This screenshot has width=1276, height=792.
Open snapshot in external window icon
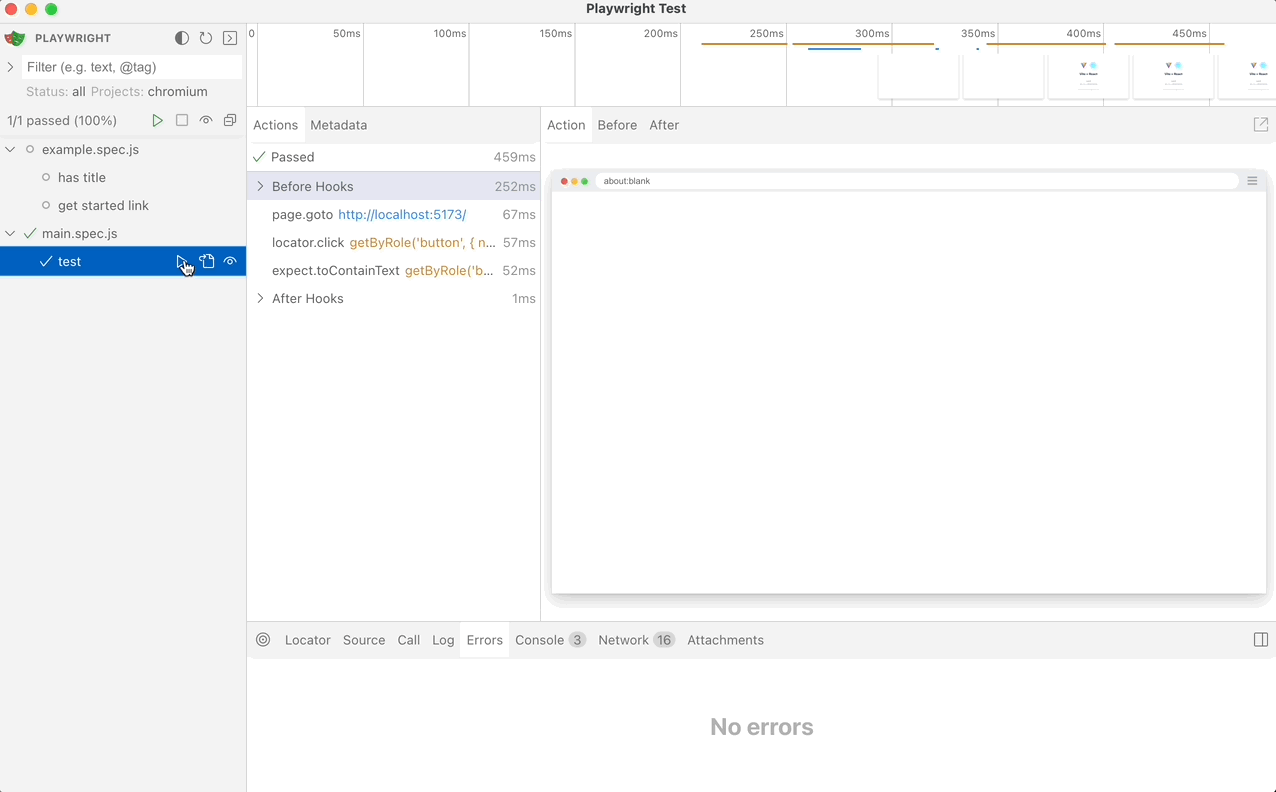(x=1261, y=124)
